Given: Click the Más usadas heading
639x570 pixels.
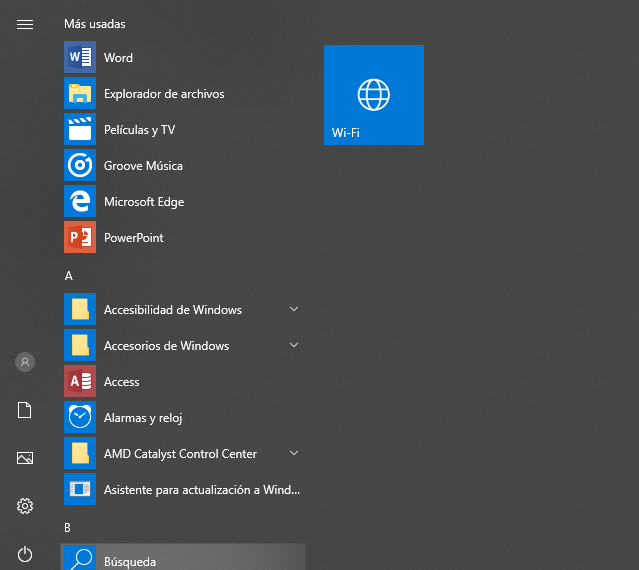Looking at the screenshot, I should [x=95, y=24].
